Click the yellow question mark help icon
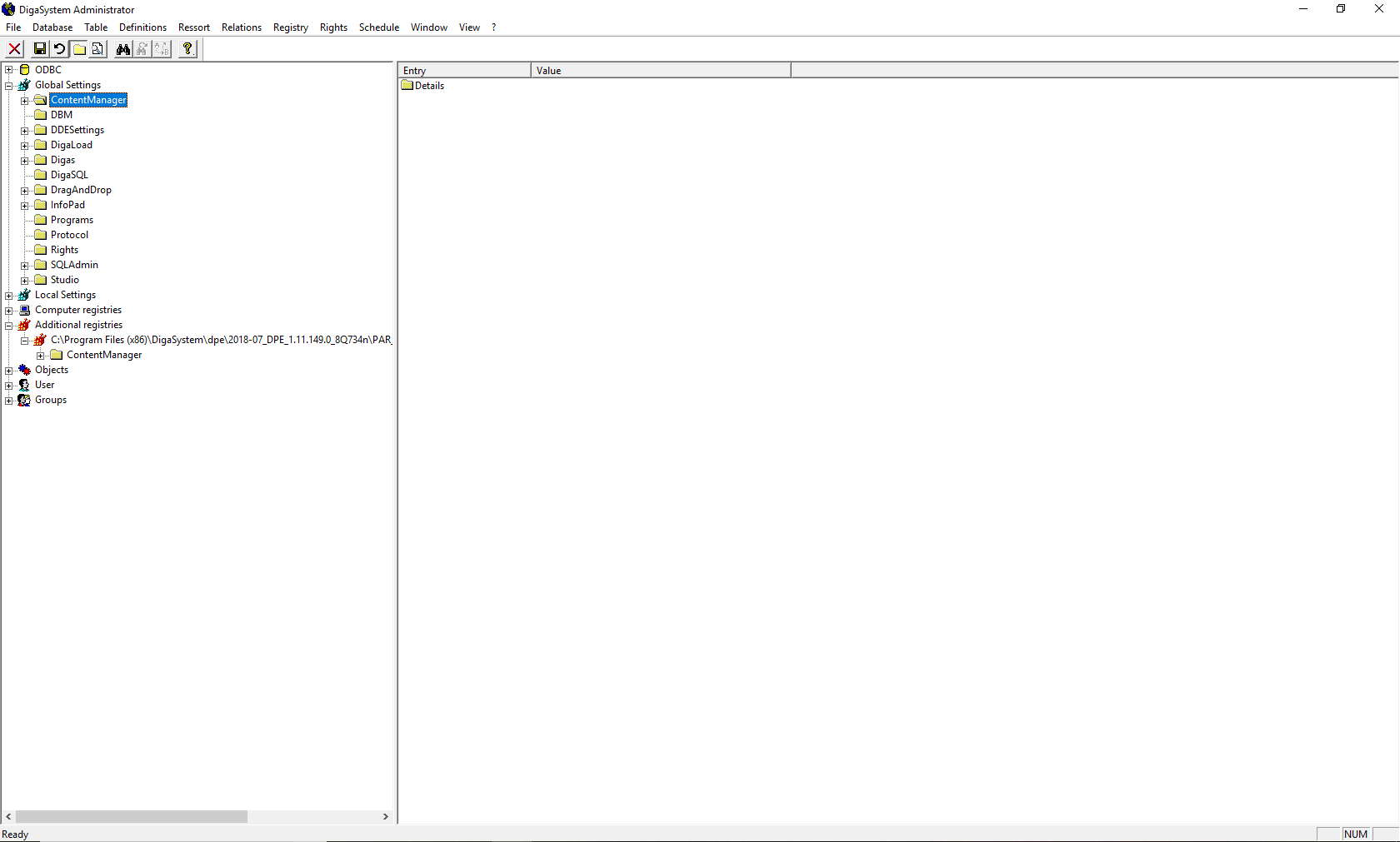 (x=187, y=49)
